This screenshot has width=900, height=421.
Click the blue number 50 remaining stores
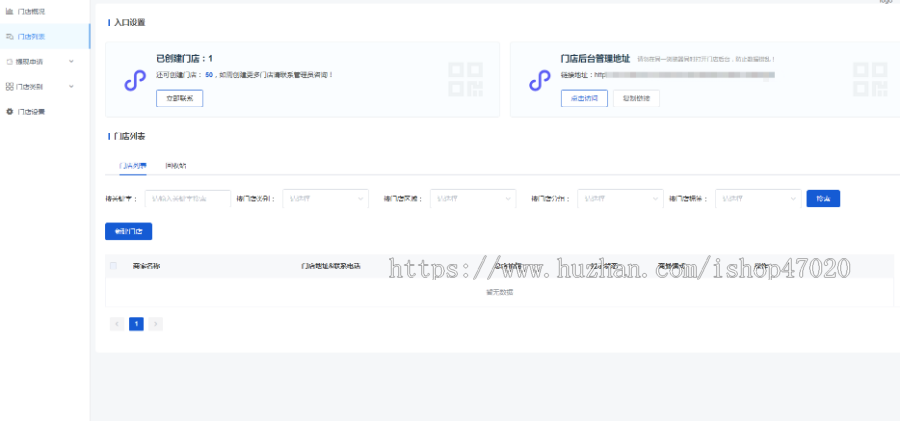pos(209,75)
